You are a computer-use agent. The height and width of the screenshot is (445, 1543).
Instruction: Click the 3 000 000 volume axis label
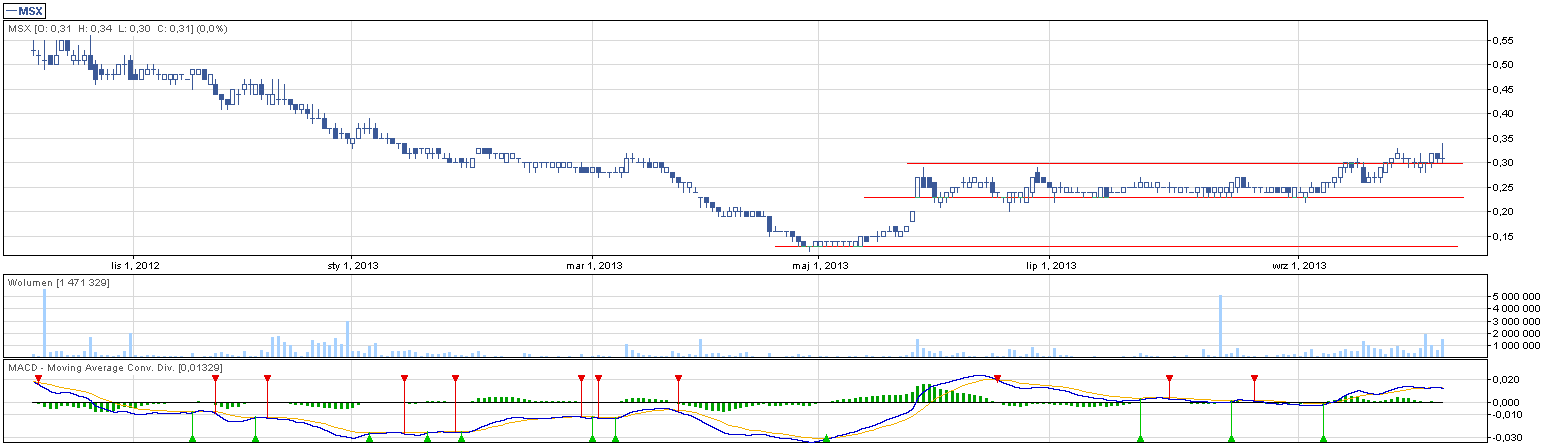(1518, 321)
